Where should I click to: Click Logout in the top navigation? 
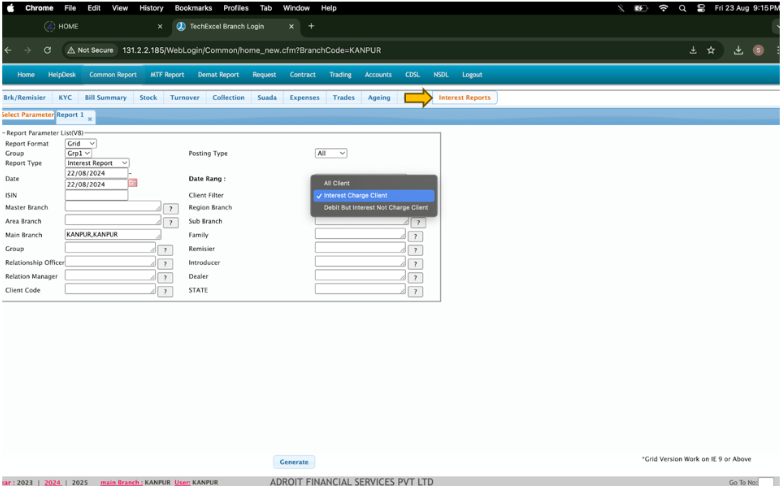point(471,74)
